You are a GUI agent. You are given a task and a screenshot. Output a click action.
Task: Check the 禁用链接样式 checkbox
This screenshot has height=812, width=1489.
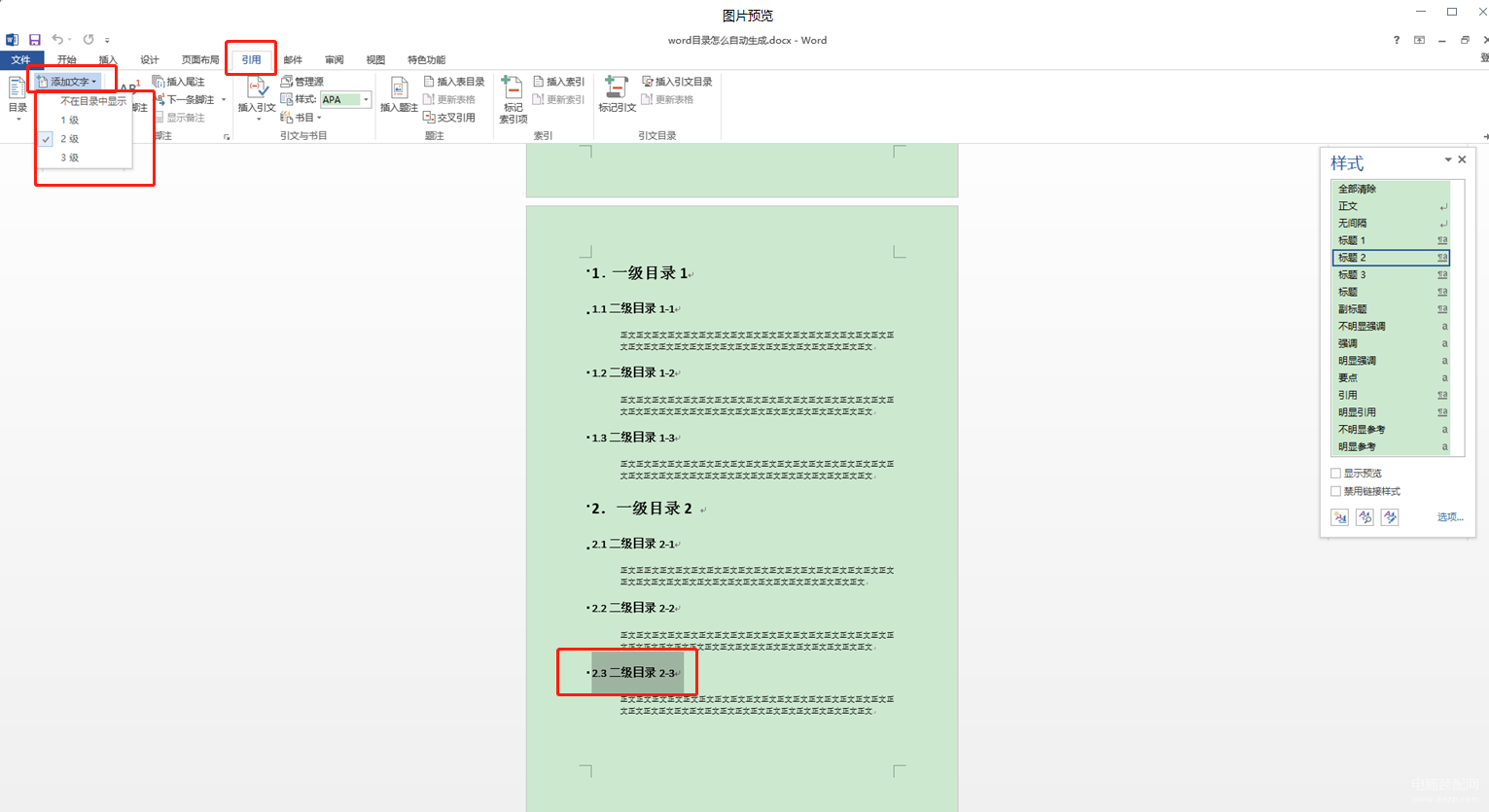click(1336, 491)
